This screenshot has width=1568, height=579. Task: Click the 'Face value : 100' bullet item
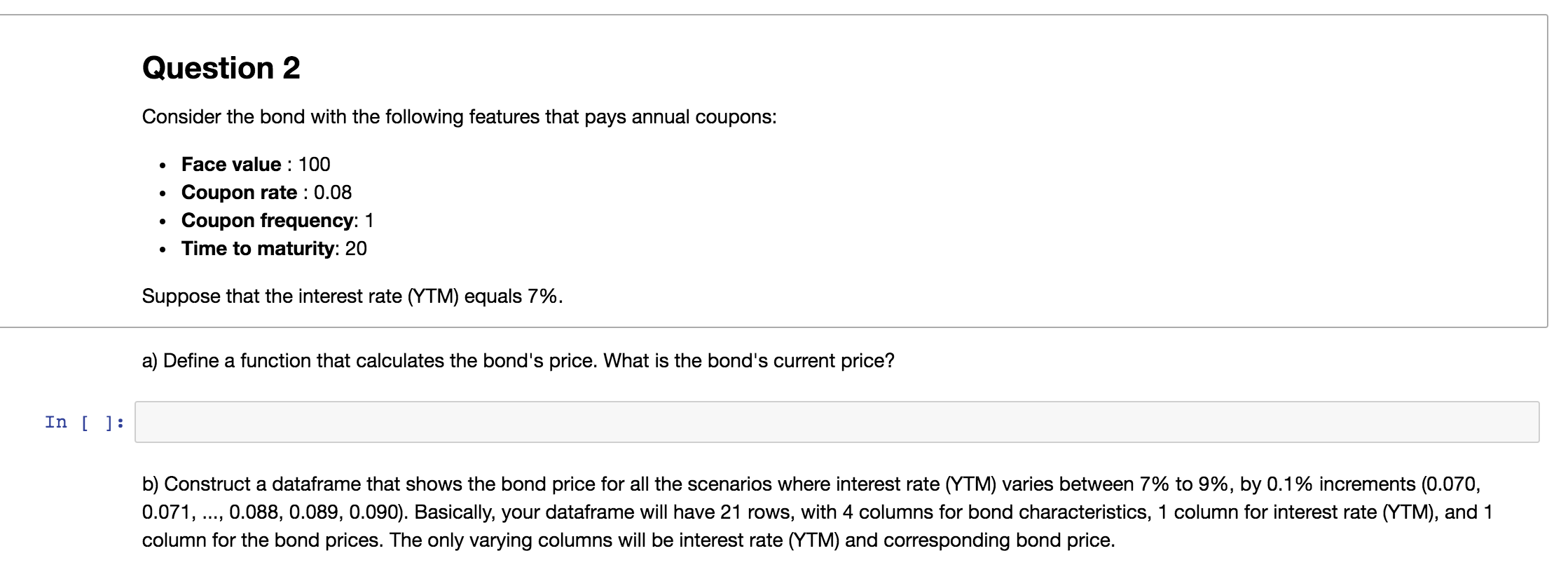pos(255,164)
